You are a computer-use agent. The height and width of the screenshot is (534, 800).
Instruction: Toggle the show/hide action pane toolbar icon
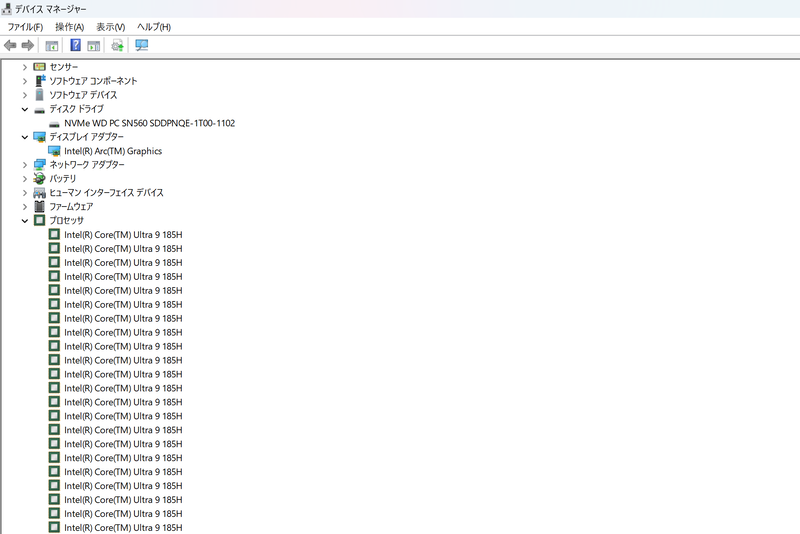[x=93, y=46]
